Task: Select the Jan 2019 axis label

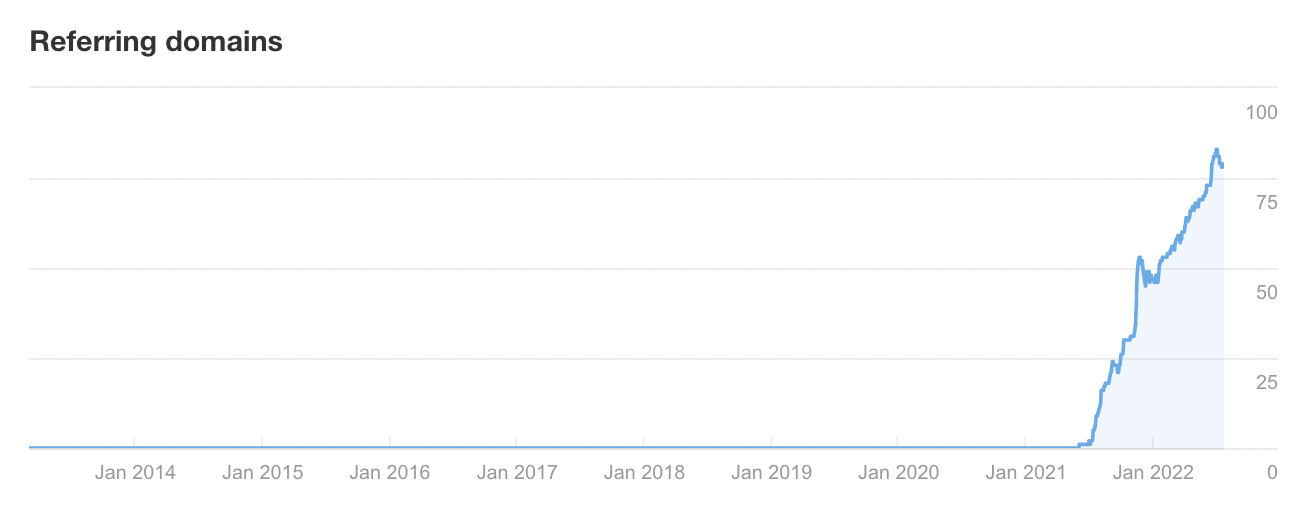Action: 771,473
